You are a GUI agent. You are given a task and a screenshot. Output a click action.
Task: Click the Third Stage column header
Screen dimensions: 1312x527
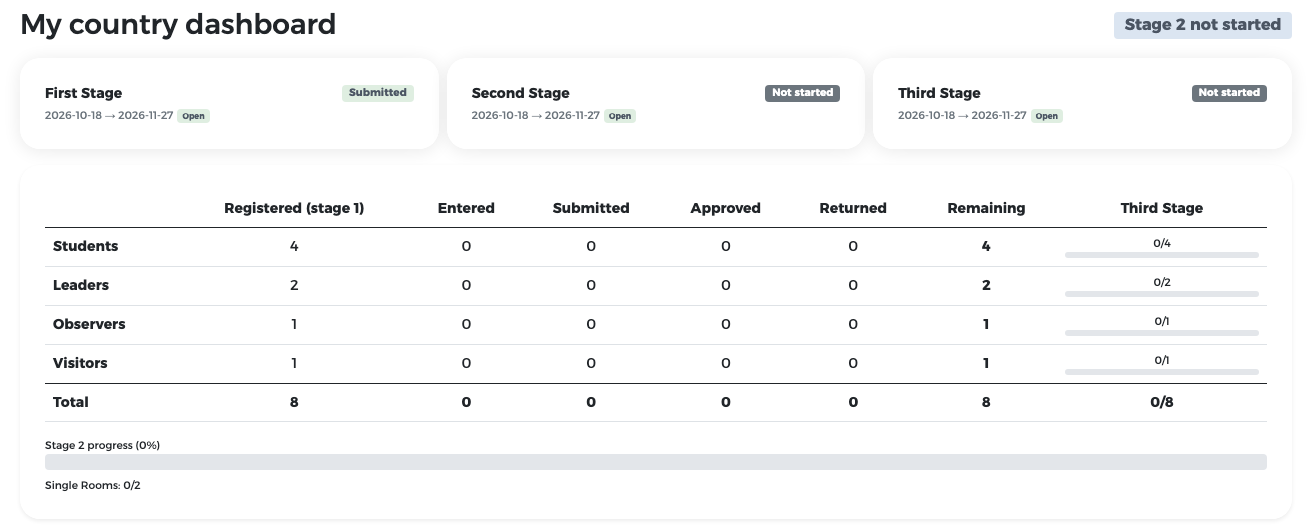point(1162,208)
